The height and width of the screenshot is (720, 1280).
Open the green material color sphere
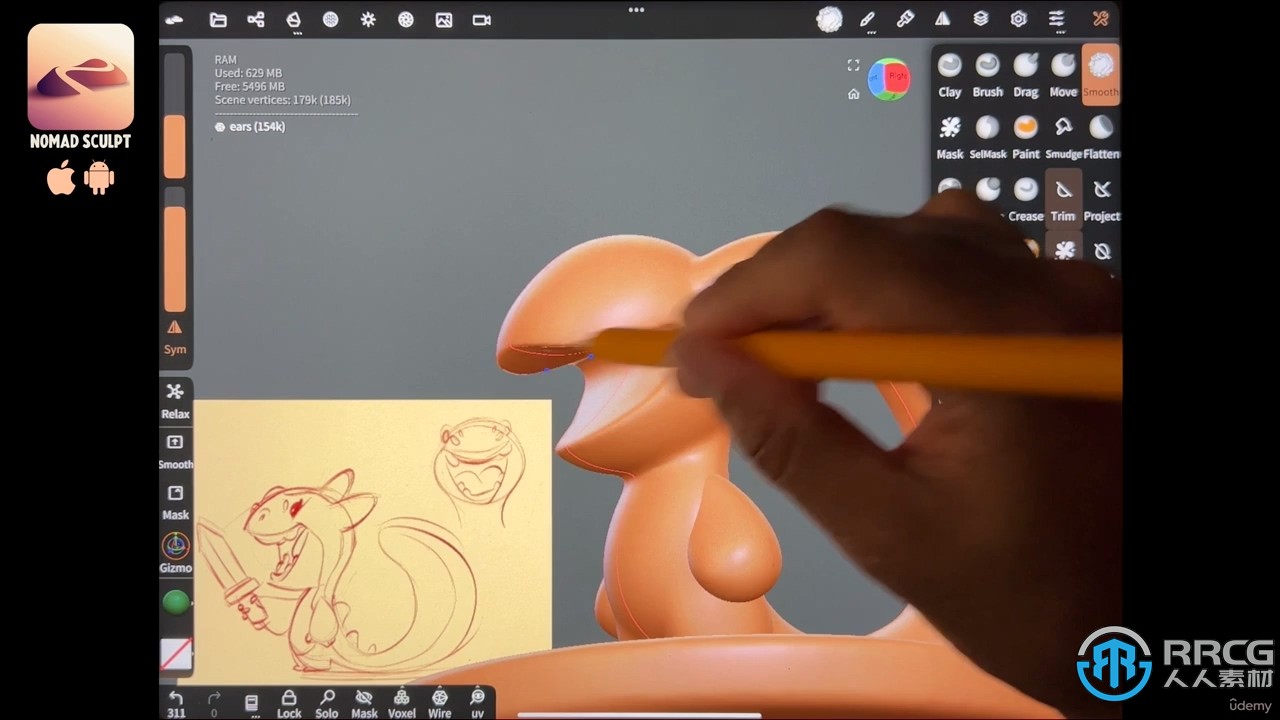pyautogui.click(x=175, y=602)
